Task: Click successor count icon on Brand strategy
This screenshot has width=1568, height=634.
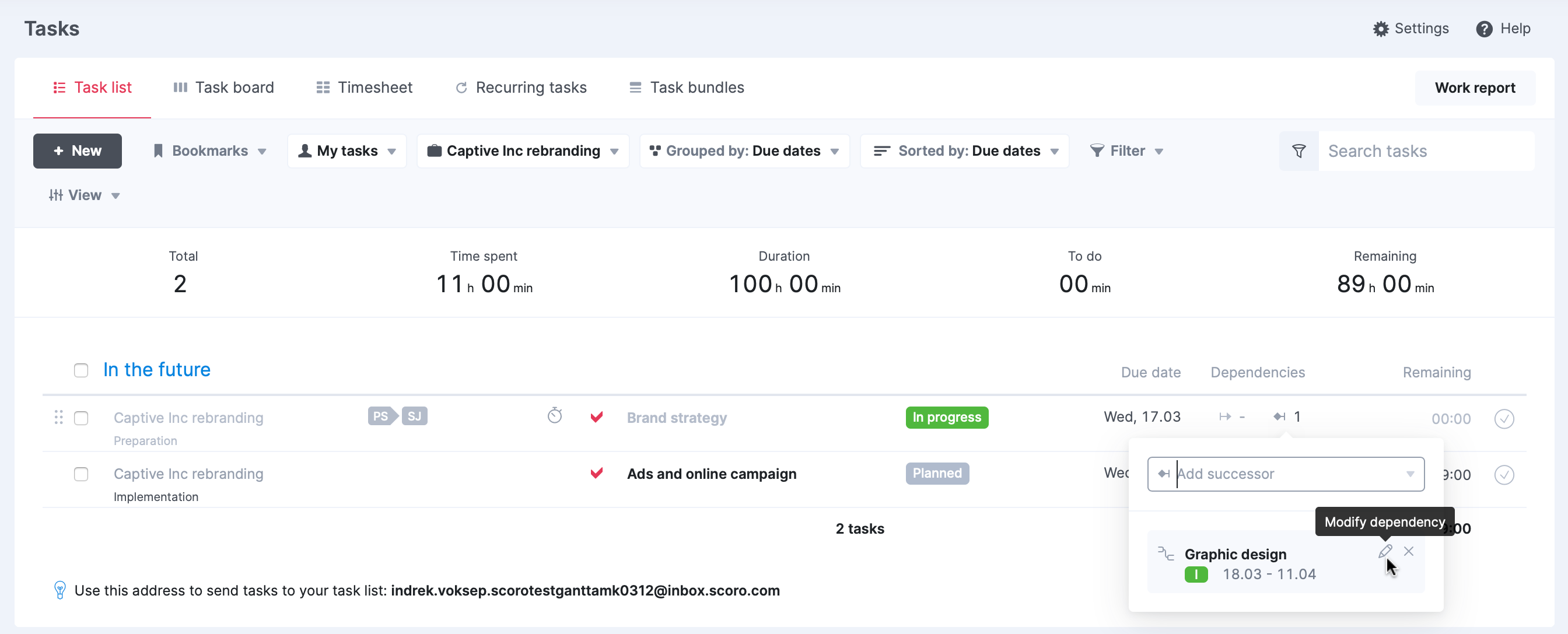Action: 1279,417
